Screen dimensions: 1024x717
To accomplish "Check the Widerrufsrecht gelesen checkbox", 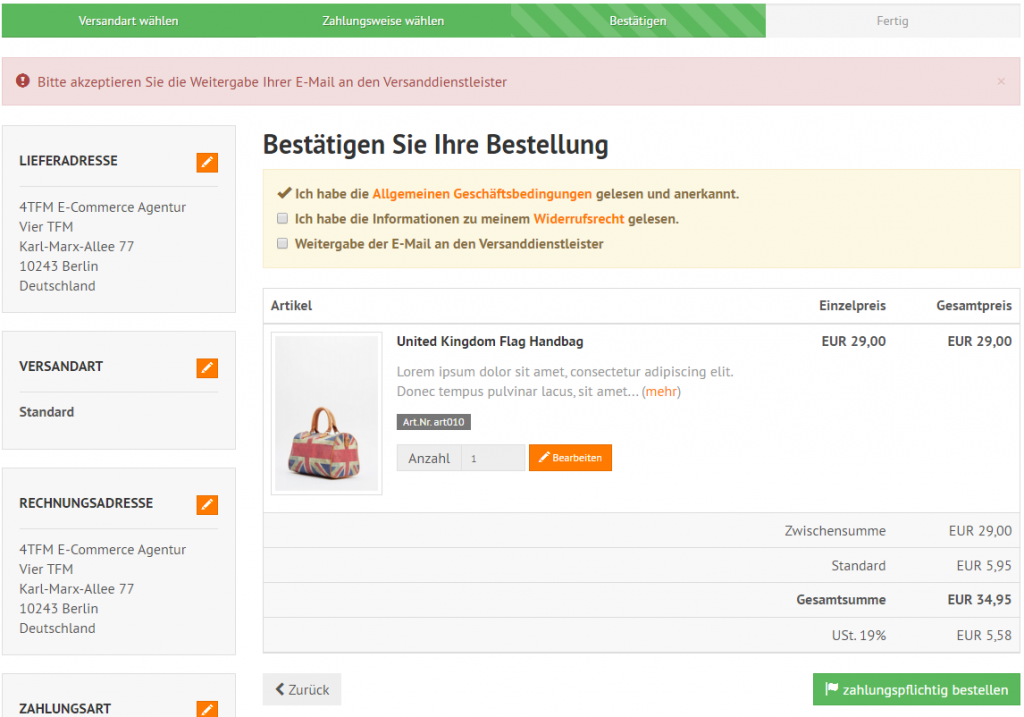I will tap(283, 219).
